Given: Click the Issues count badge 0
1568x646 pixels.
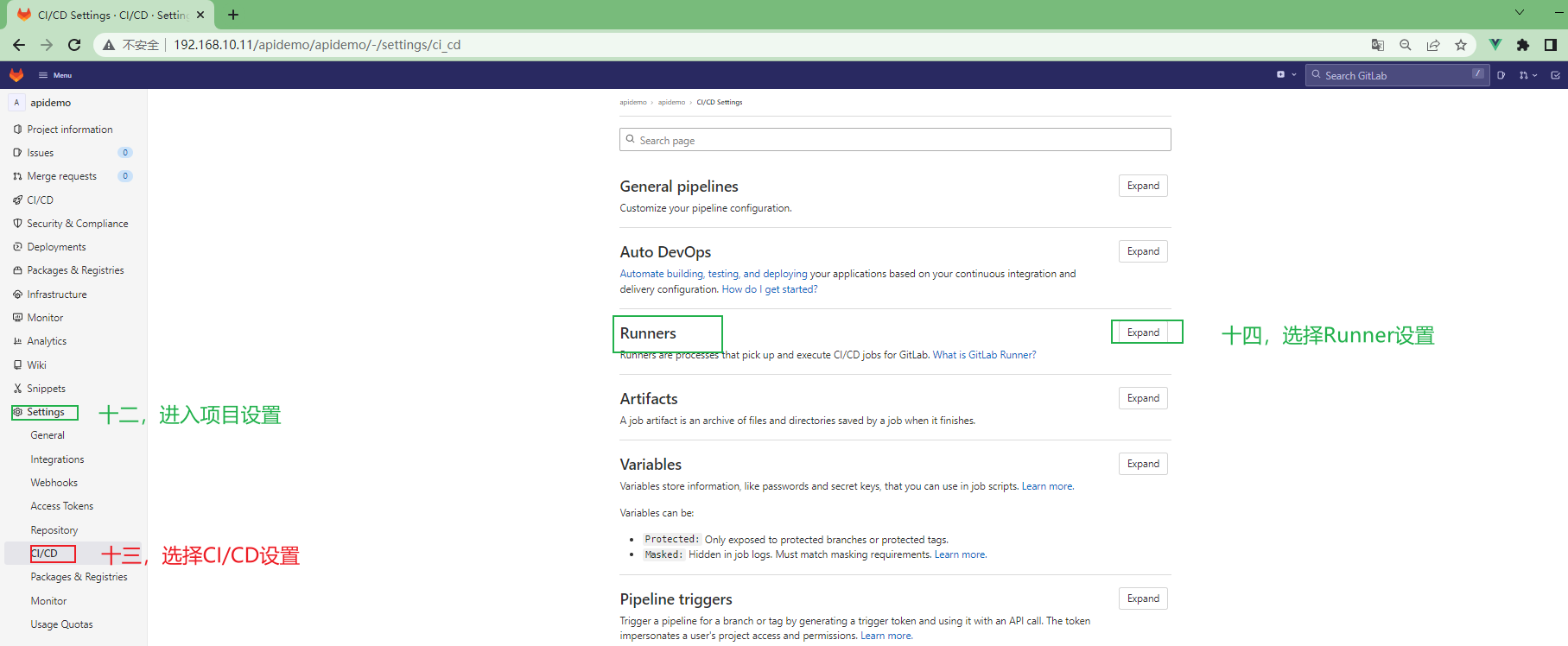Looking at the screenshot, I should (125, 153).
